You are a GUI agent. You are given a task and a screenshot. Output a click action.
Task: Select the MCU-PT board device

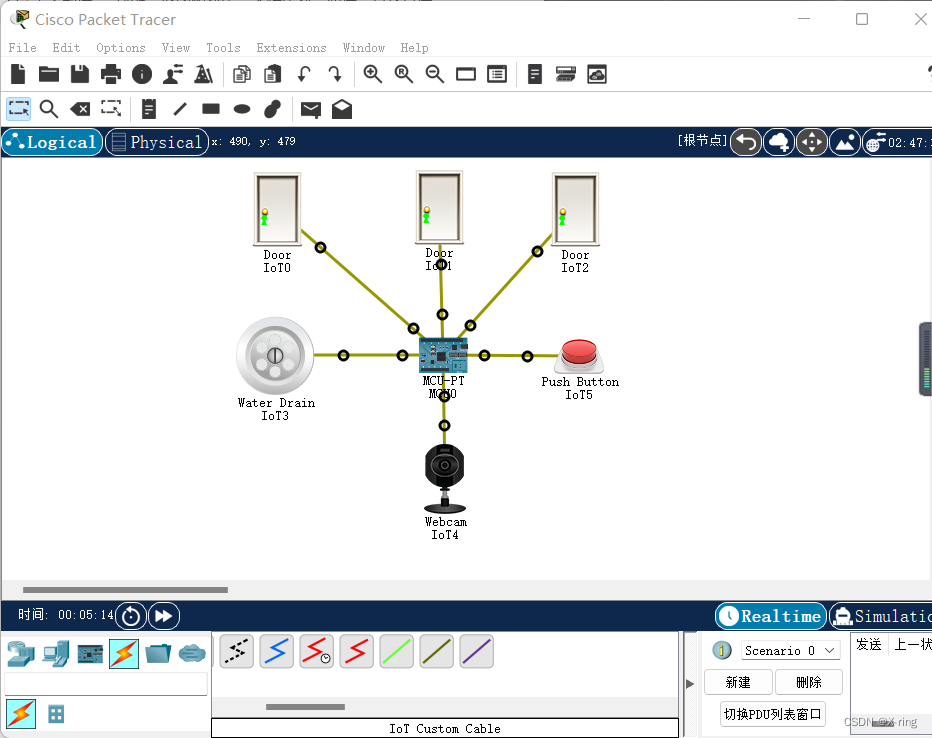pyautogui.click(x=443, y=355)
